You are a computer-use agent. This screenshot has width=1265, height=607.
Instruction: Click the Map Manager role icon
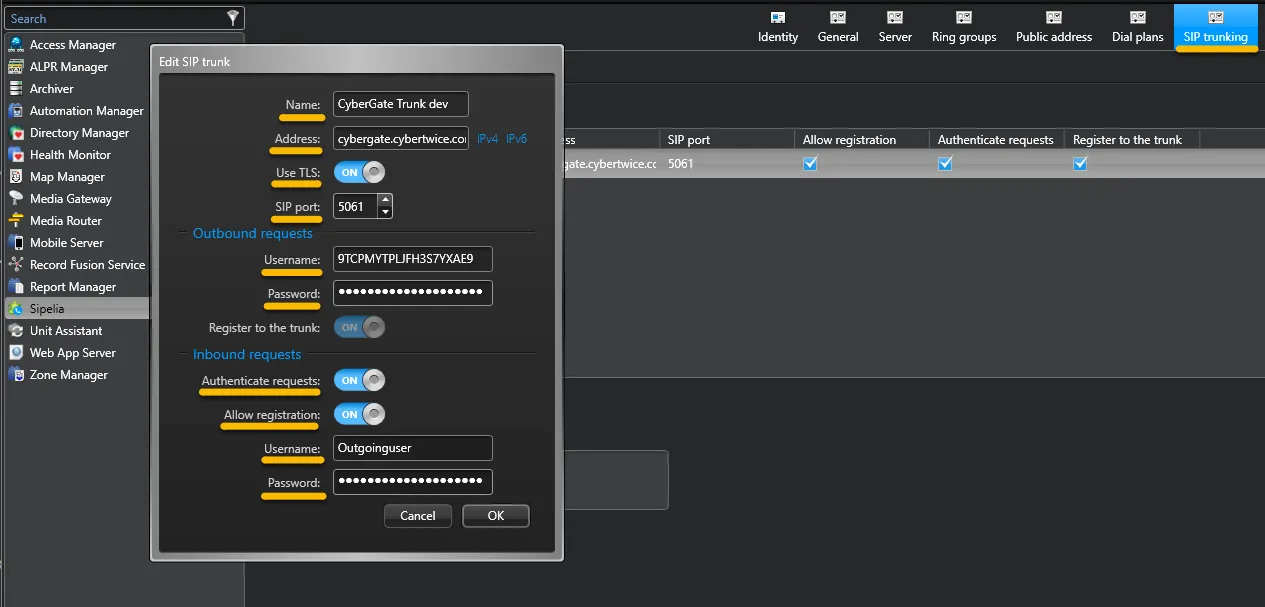coord(16,177)
